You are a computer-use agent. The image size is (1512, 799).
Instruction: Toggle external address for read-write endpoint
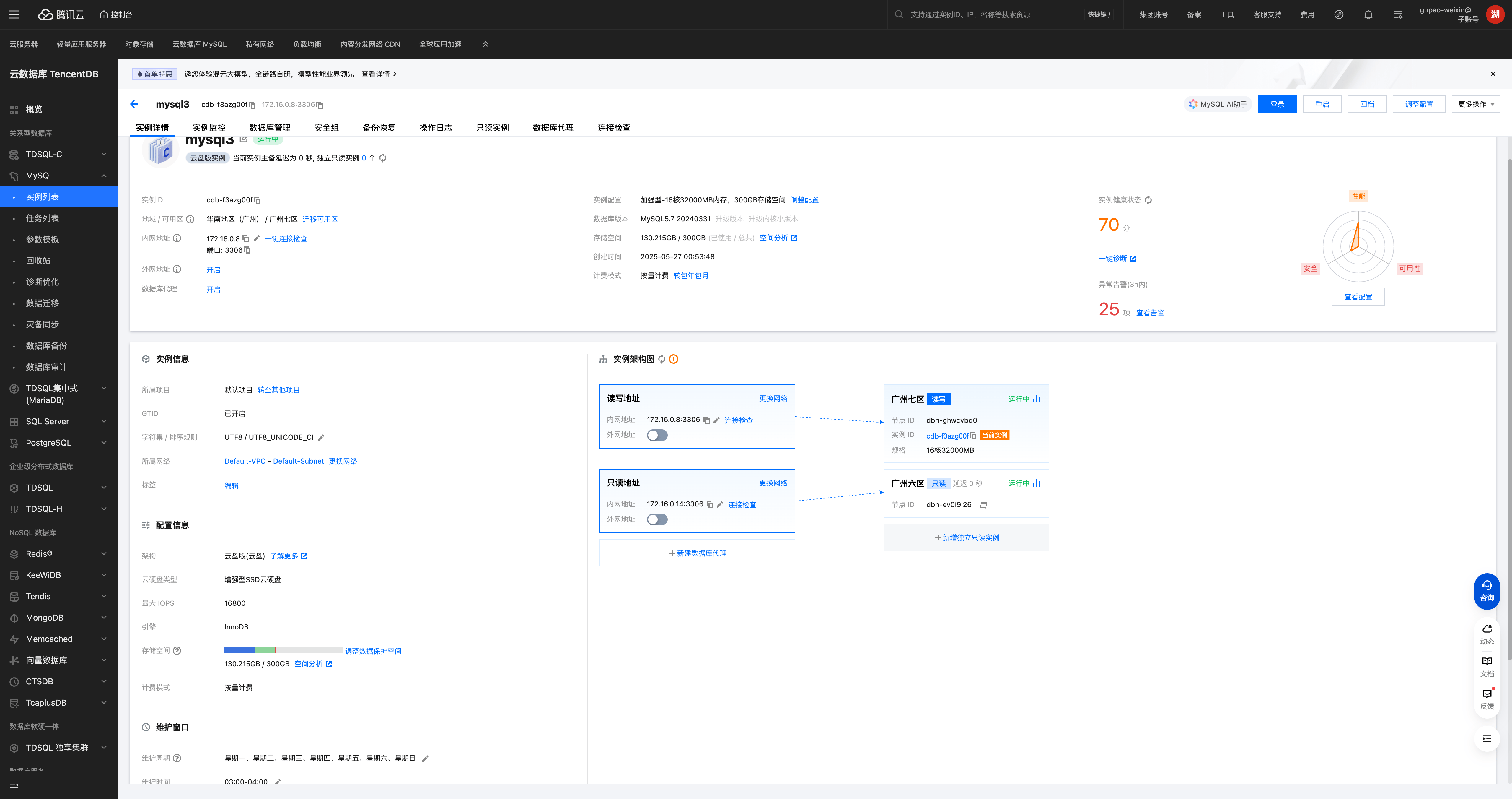click(657, 435)
